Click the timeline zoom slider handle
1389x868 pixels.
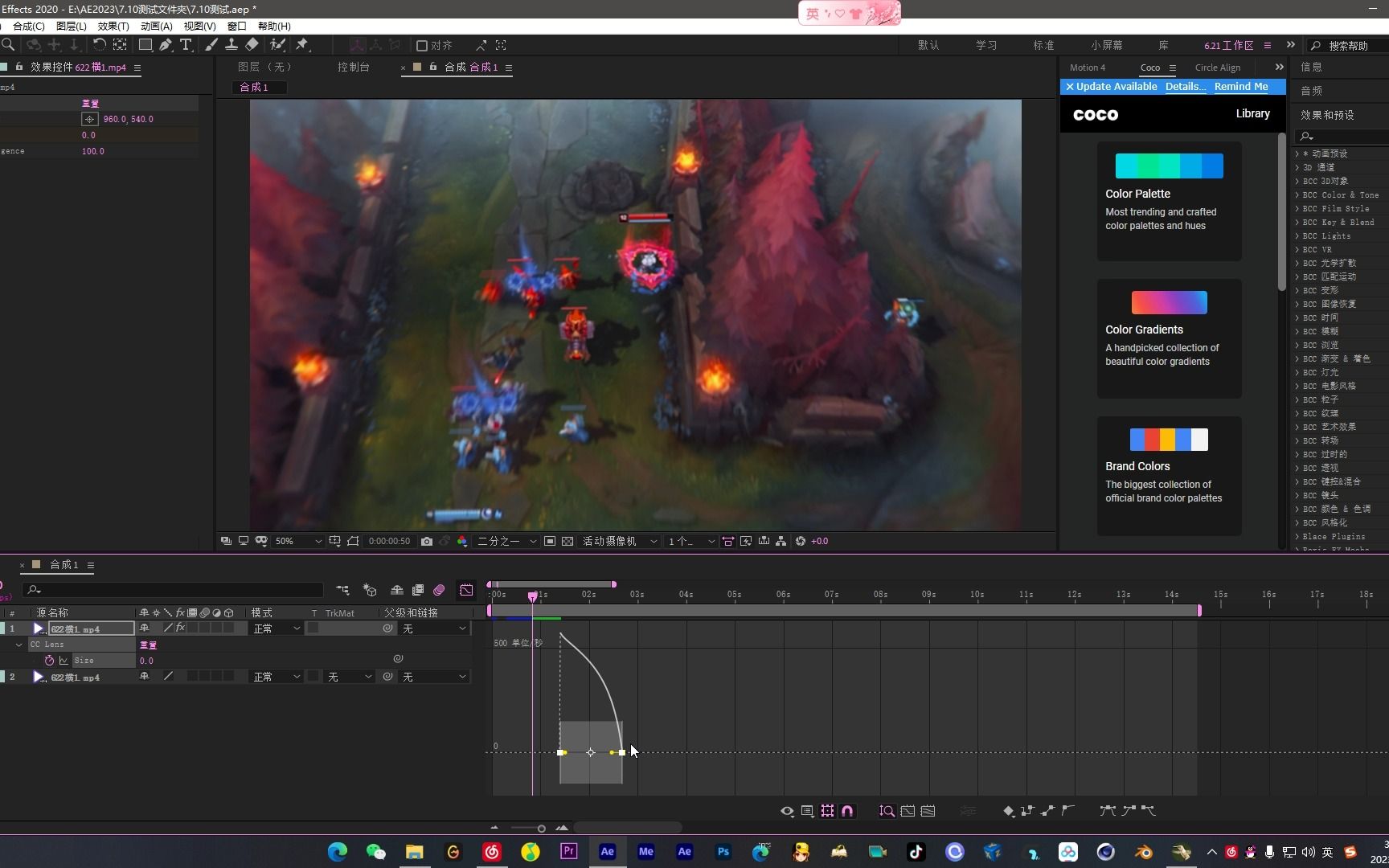[542, 829]
